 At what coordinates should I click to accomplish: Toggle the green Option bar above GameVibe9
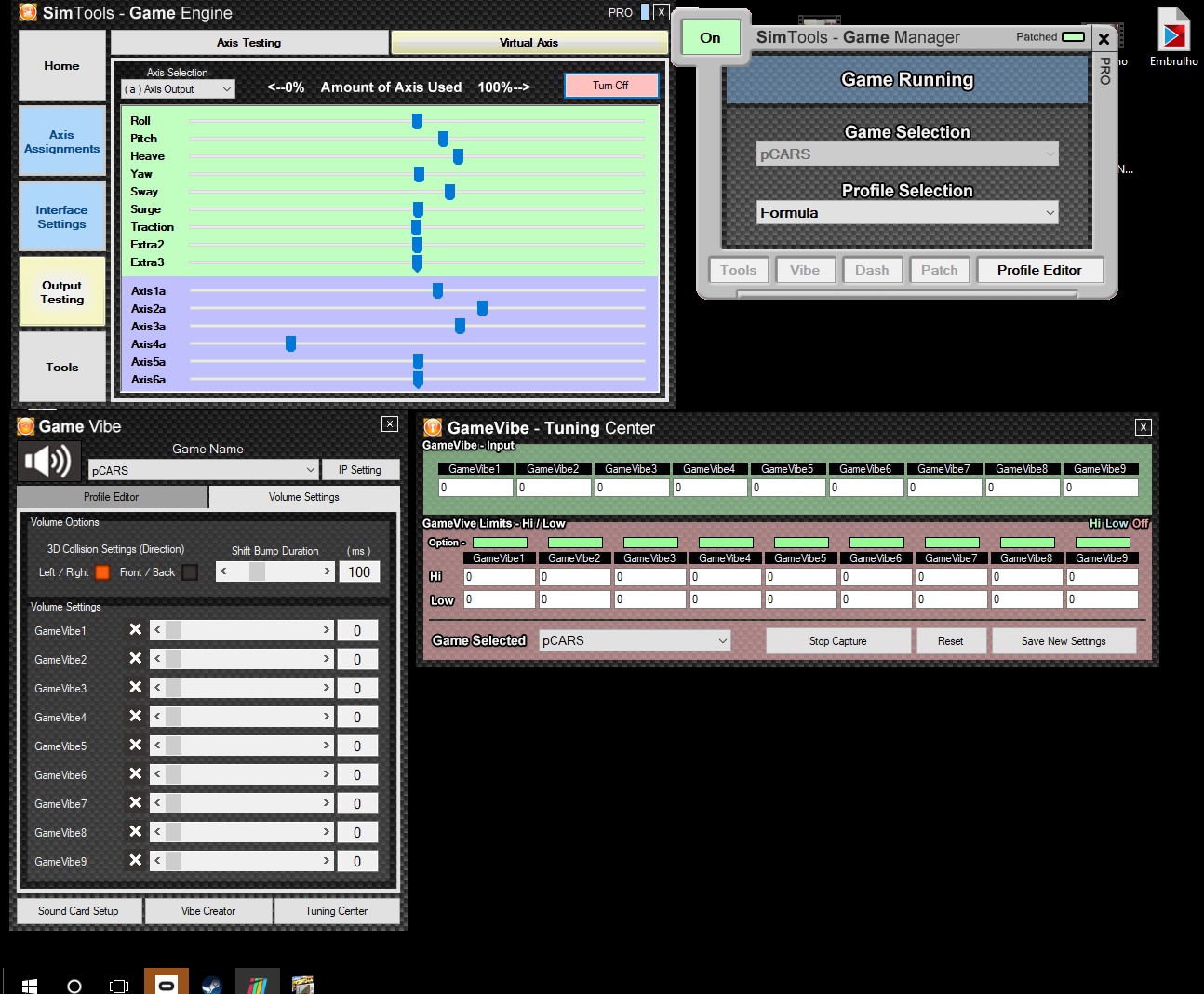[1103, 543]
